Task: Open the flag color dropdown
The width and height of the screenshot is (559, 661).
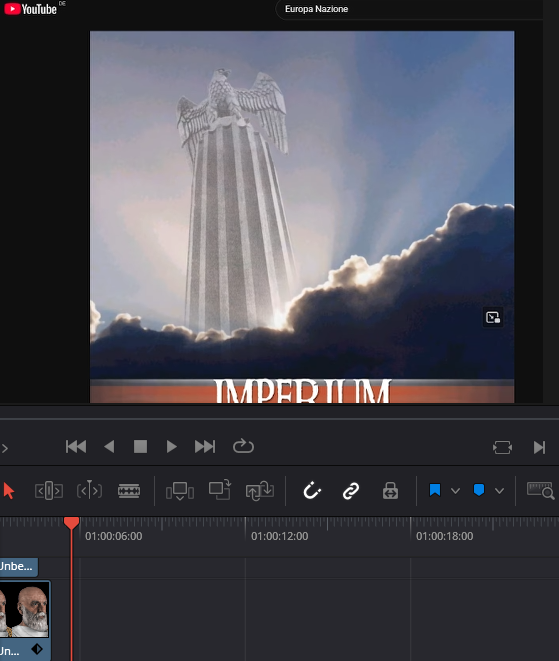Action: [x=455, y=491]
